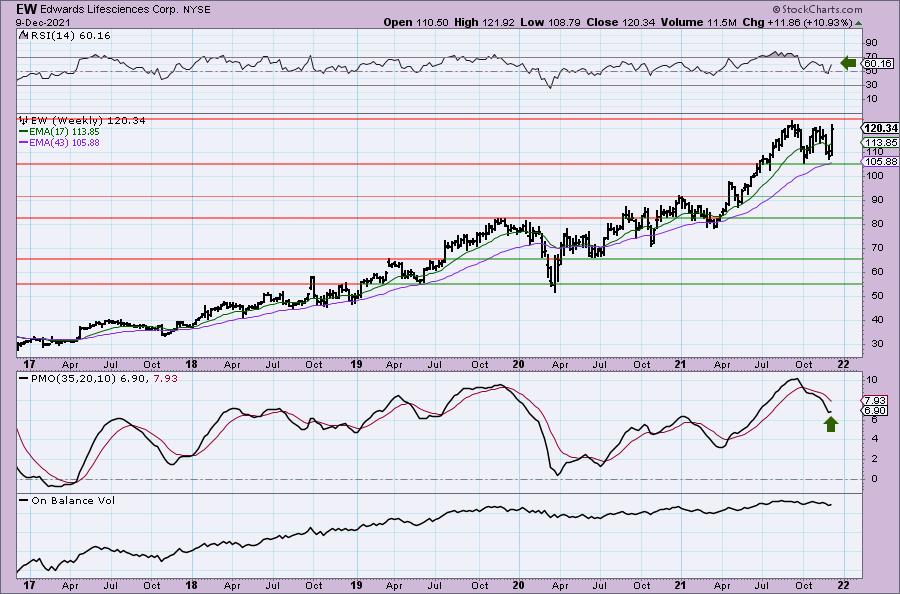Screen dimensions: 900x594
Task: Click the Low 108.79 value
Action: [x=550, y=22]
